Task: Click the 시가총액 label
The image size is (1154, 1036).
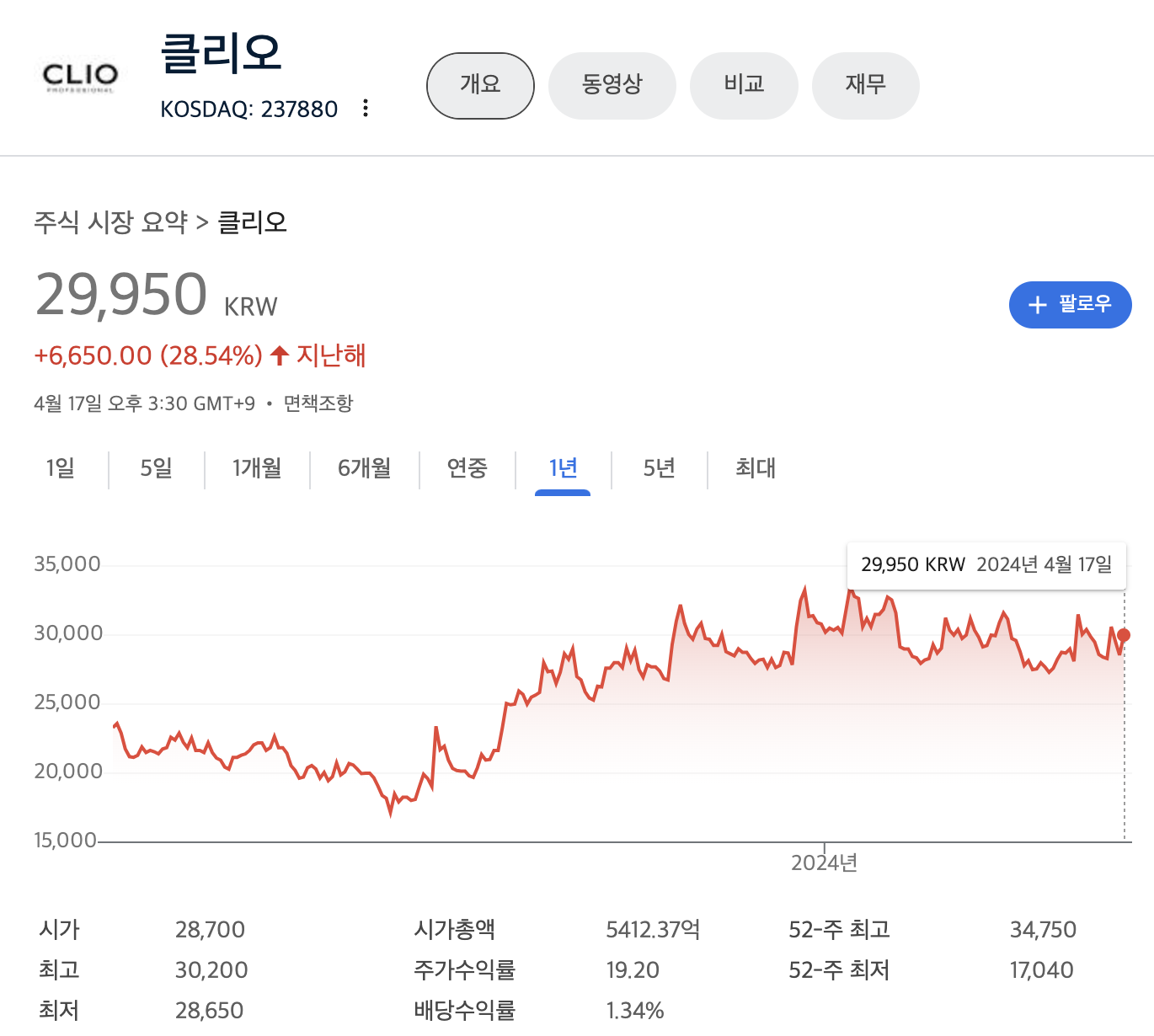Action: (454, 930)
